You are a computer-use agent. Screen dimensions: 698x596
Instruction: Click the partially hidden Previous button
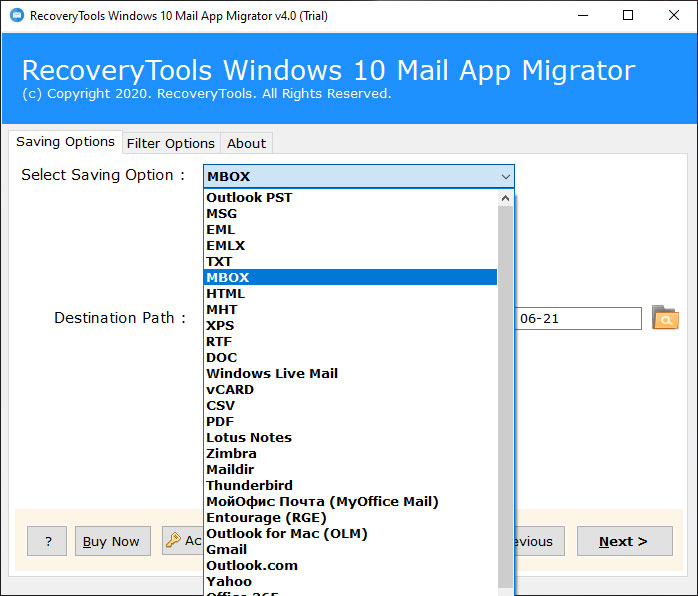pyautogui.click(x=540, y=541)
